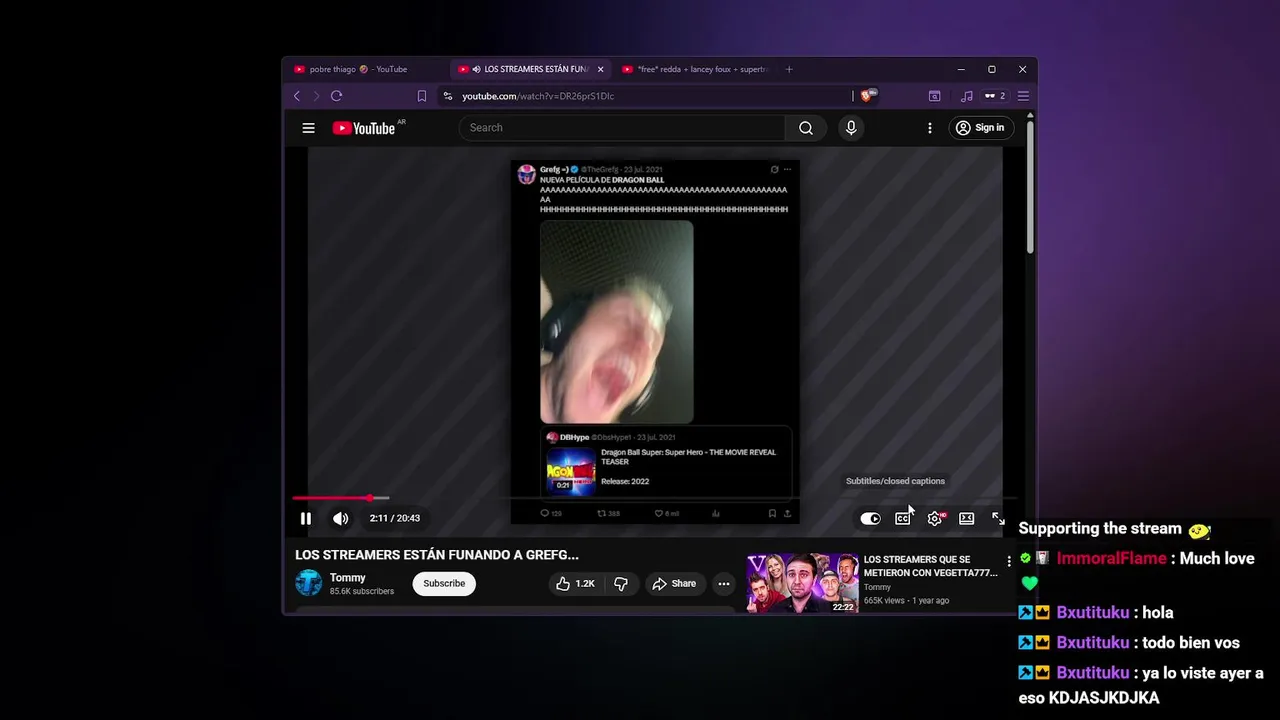The width and height of the screenshot is (1280, 720).
Task: Click the '85.6K subscribers' text
Action: click(362, 592)
